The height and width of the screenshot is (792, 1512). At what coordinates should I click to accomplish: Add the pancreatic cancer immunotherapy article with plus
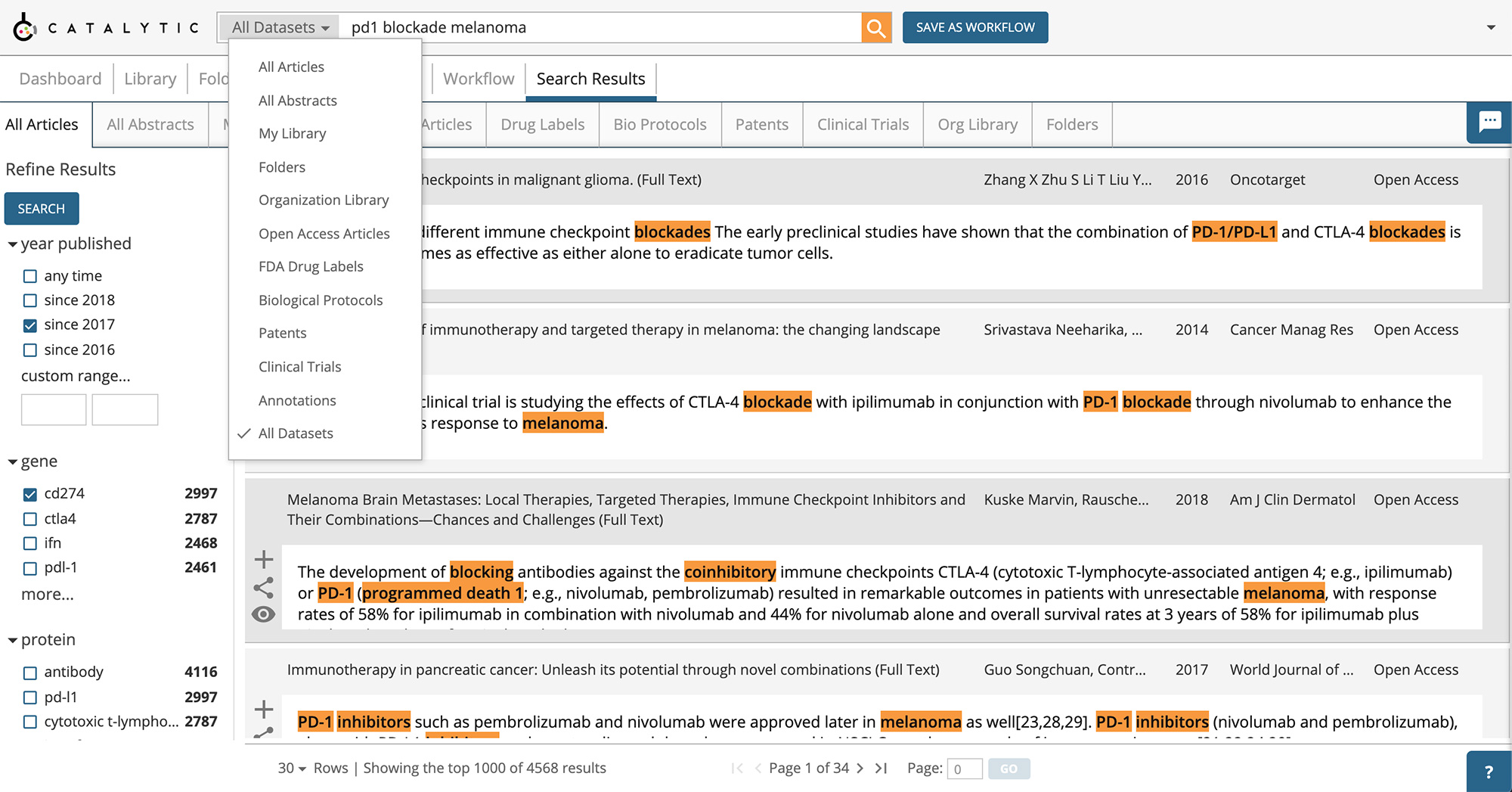pyautogui.click(x=264, y=710)
